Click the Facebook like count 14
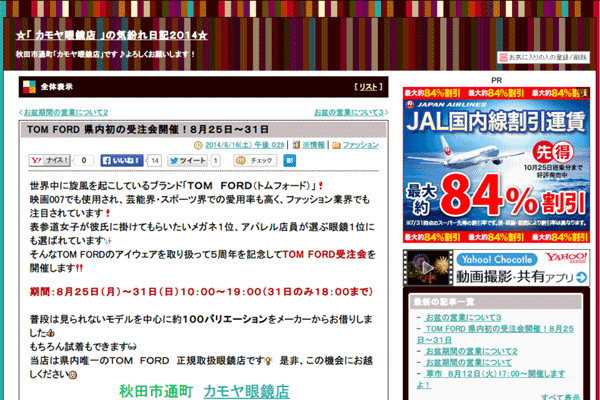Screen dimensions: 600x400 point(155,160)
